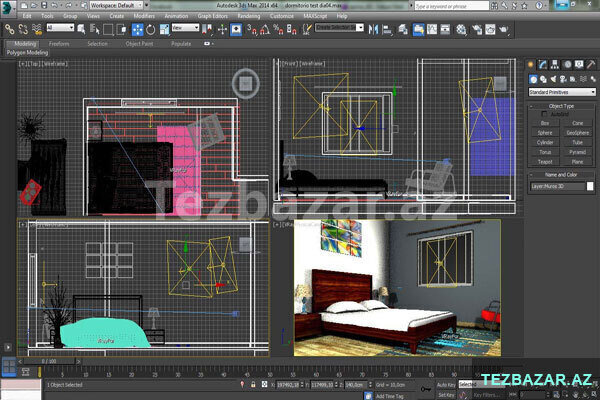600x400 pixels.
Task: Click the object color swatch
Action: [x=590, y=186]
